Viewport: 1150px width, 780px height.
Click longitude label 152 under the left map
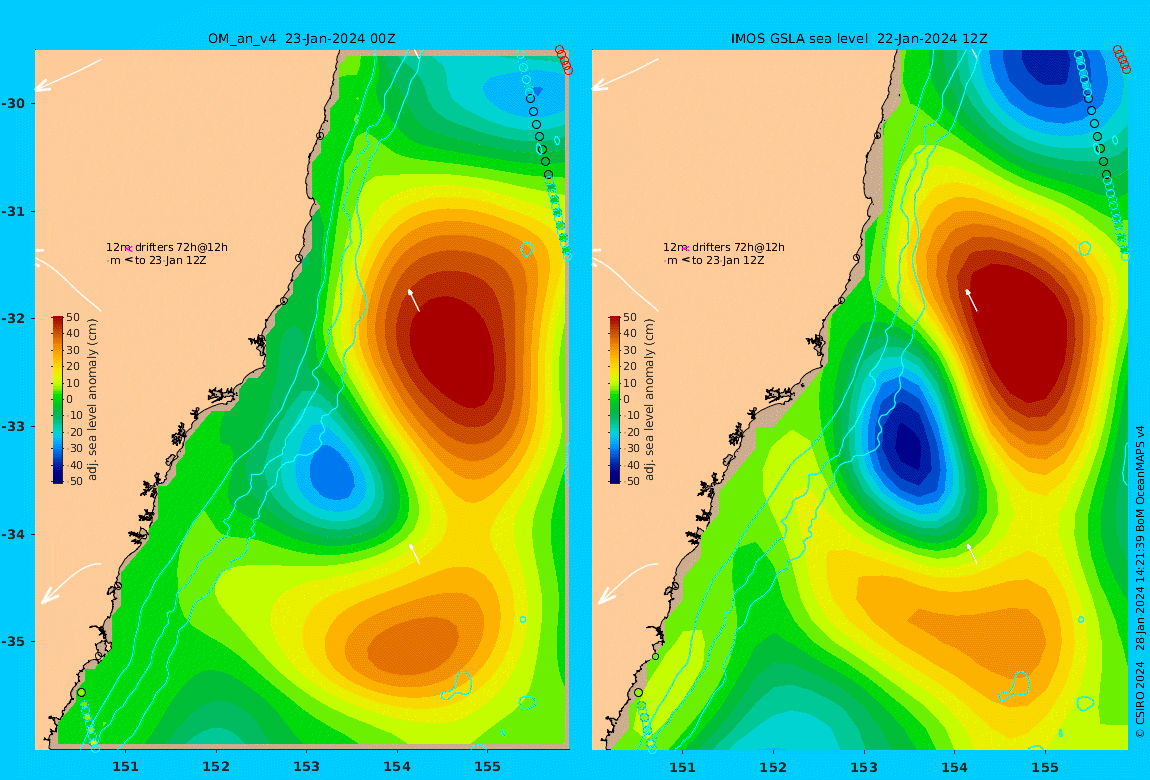pyautogui.click(x=216, y=767)
